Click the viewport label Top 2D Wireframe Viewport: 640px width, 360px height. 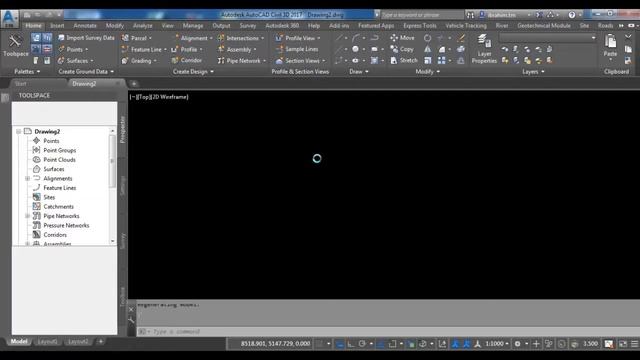tap(159, 97)
